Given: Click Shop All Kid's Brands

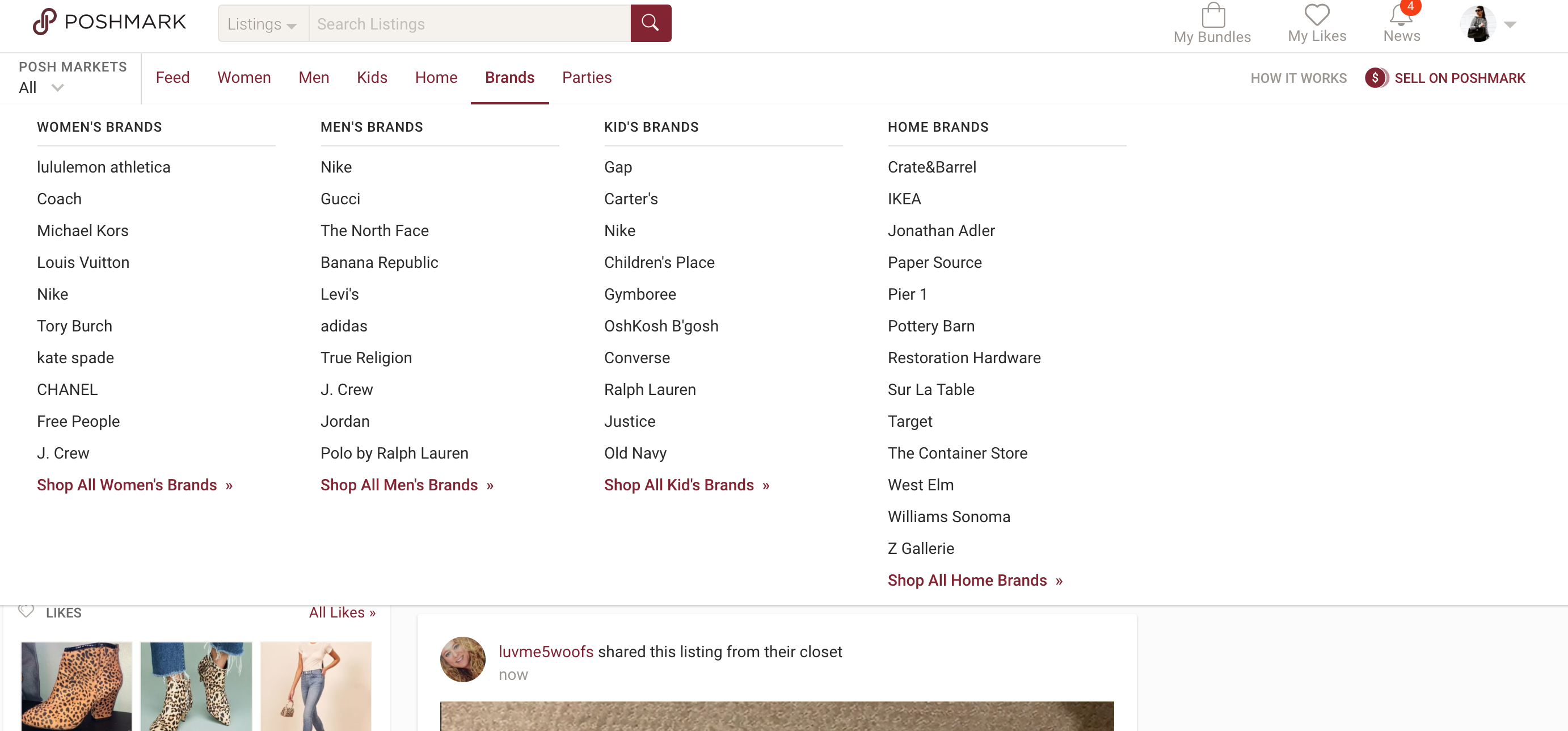Looking at the screenshot, I should tap(686, 485).
